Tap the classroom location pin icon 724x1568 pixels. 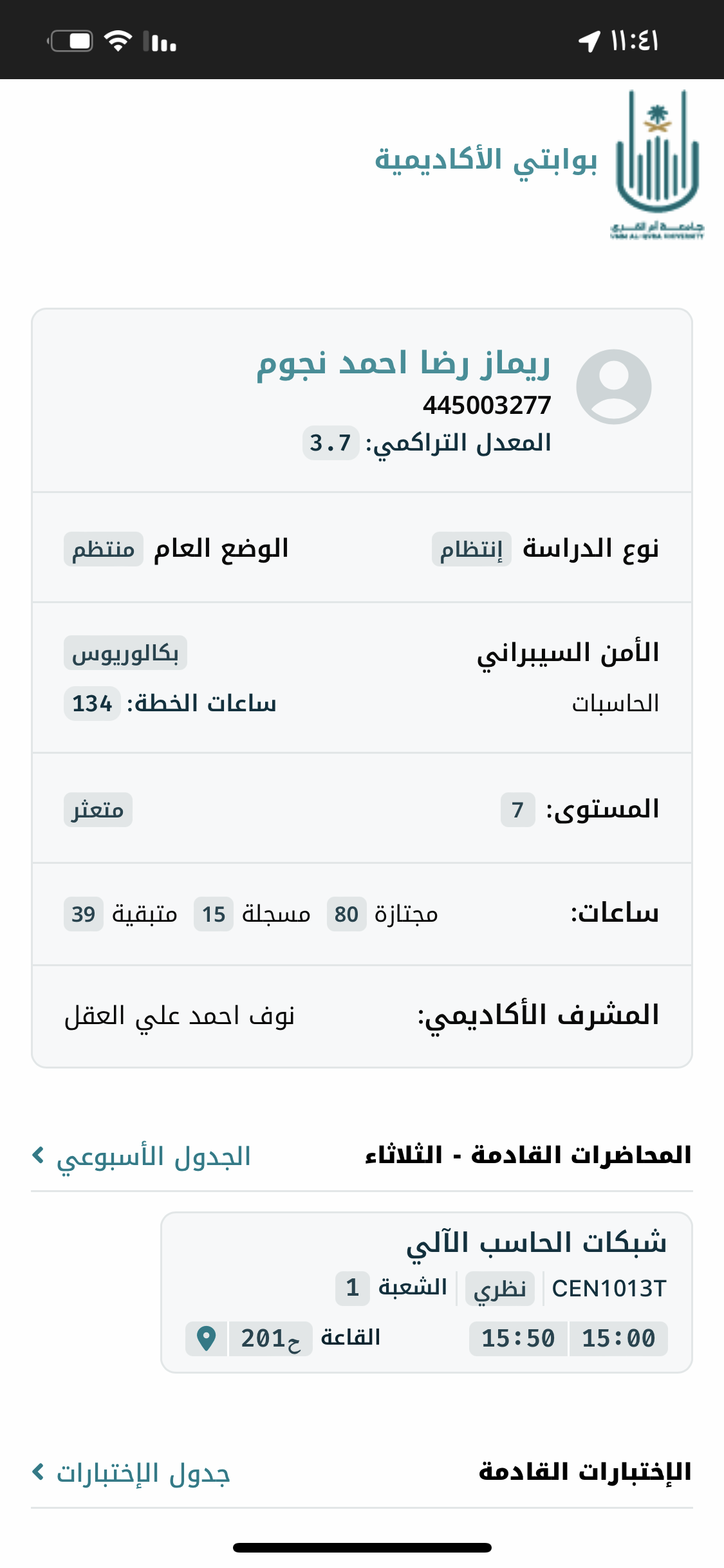(206, 1339)
